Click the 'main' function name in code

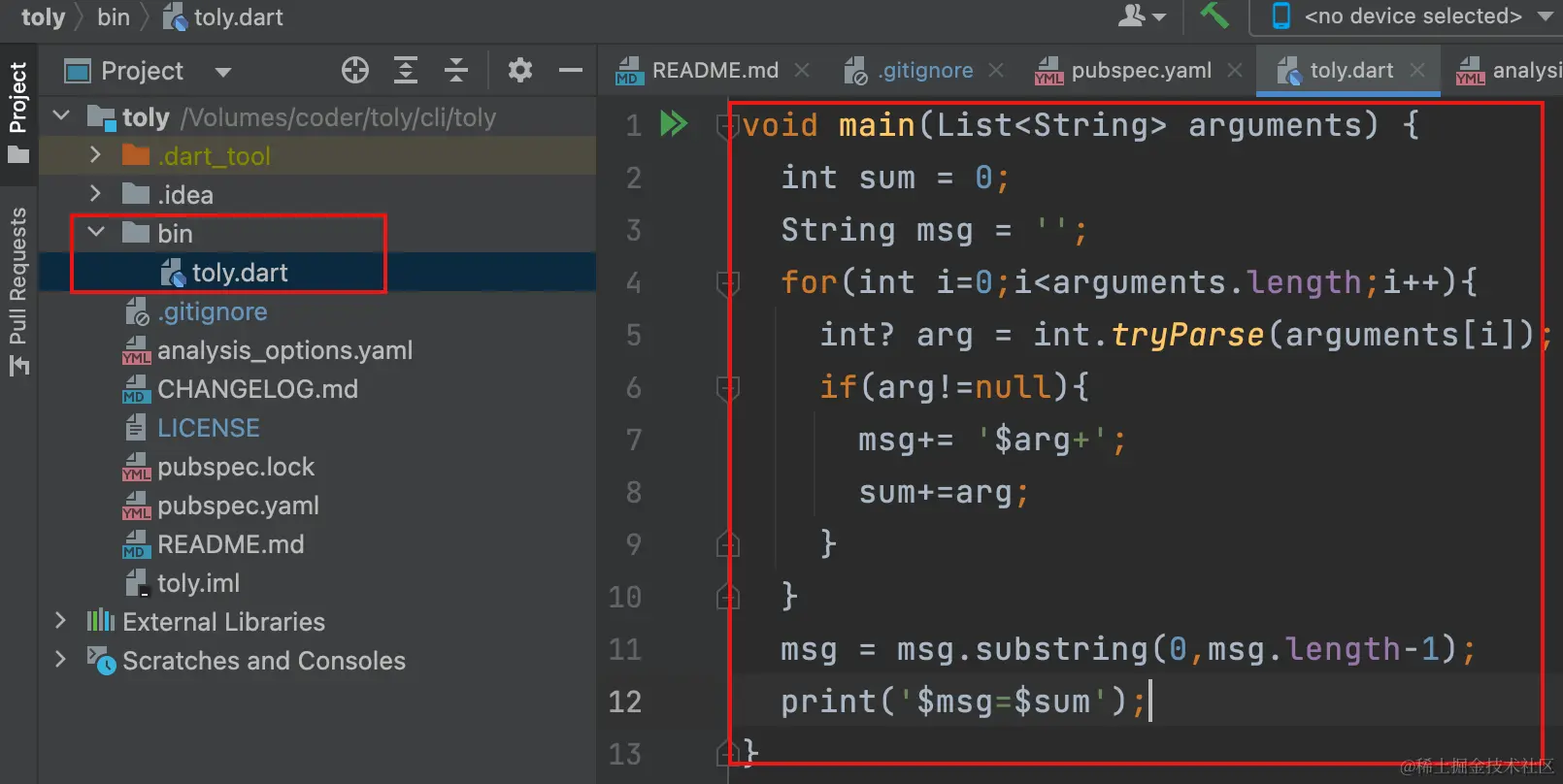877,125
